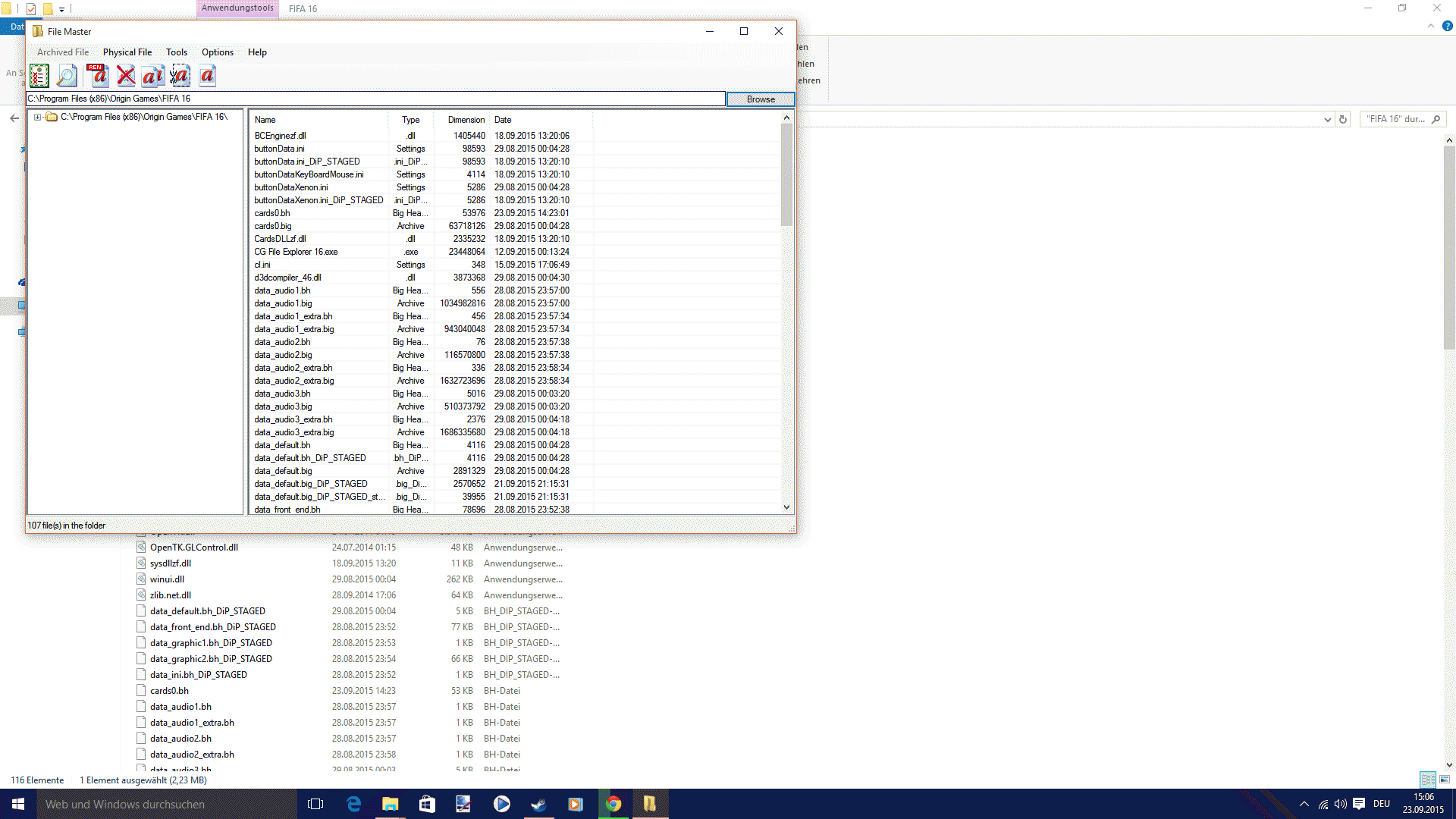
Task: Open the Explorer address bar dropdown
Action: tap(1327, 119)
